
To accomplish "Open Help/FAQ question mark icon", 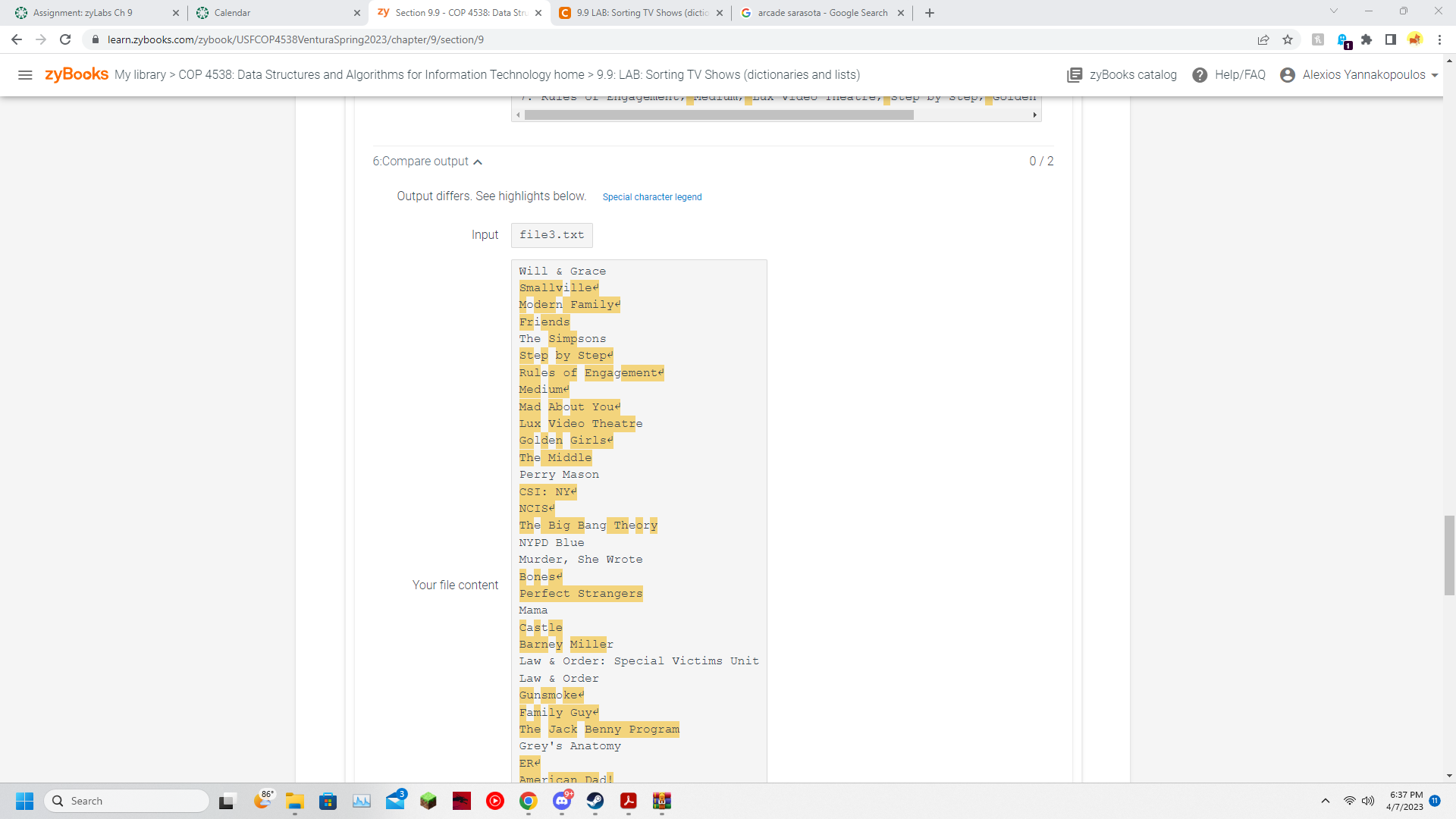I will click(1200, 74).
